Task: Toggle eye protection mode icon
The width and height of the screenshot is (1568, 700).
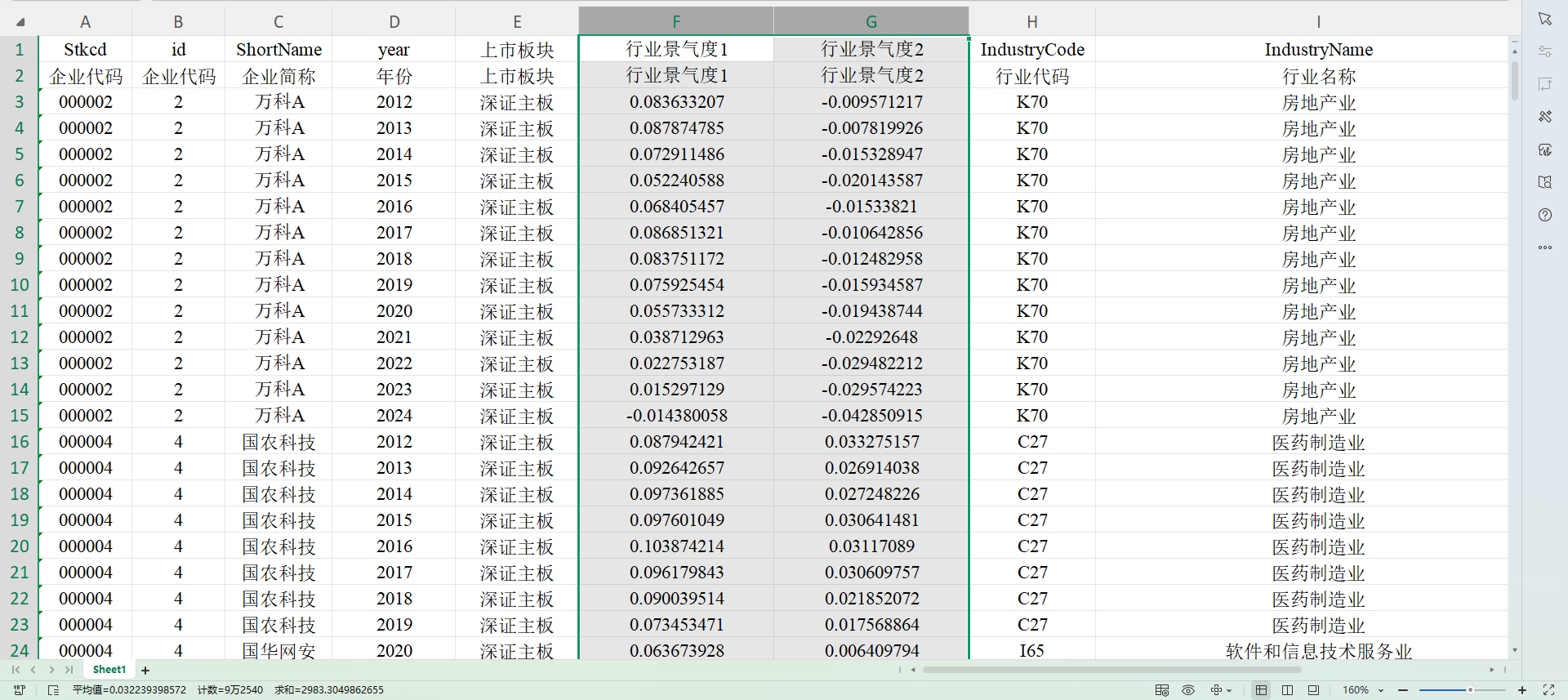Action: tap(1188, 690)
